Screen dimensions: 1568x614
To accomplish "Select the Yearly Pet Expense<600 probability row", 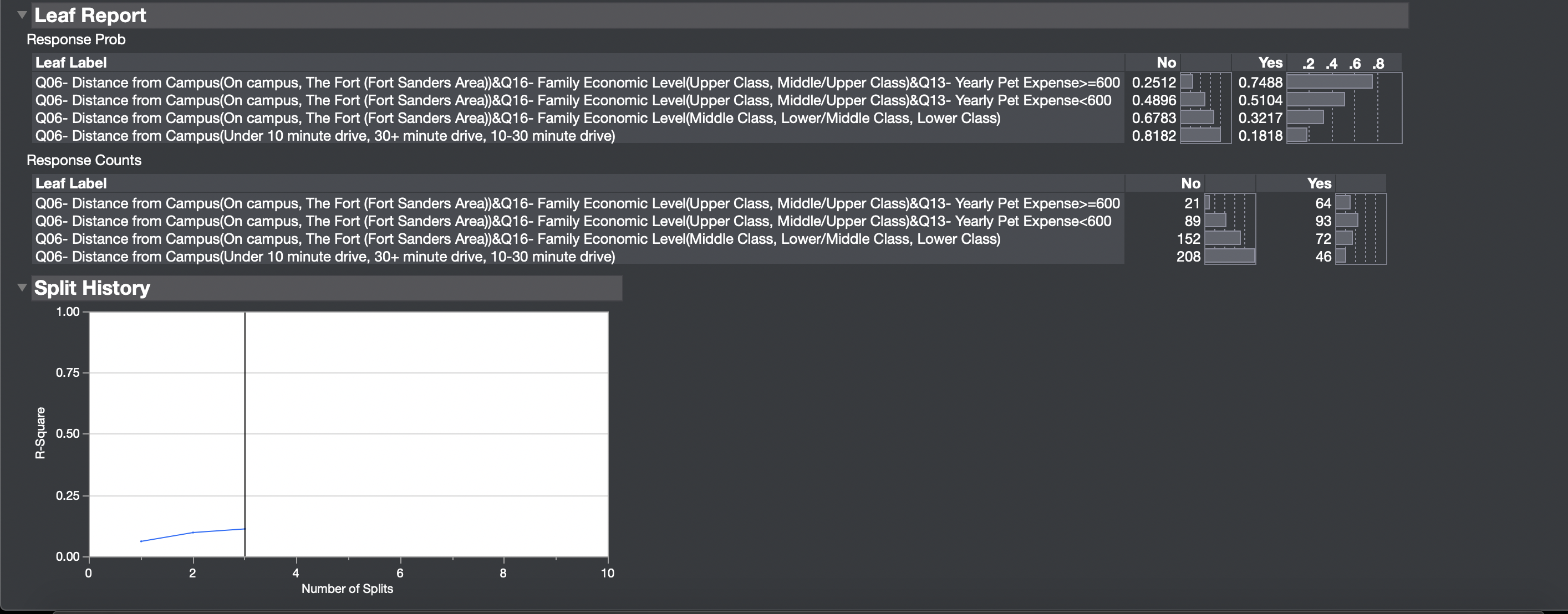I will click(x=573, y=100).
